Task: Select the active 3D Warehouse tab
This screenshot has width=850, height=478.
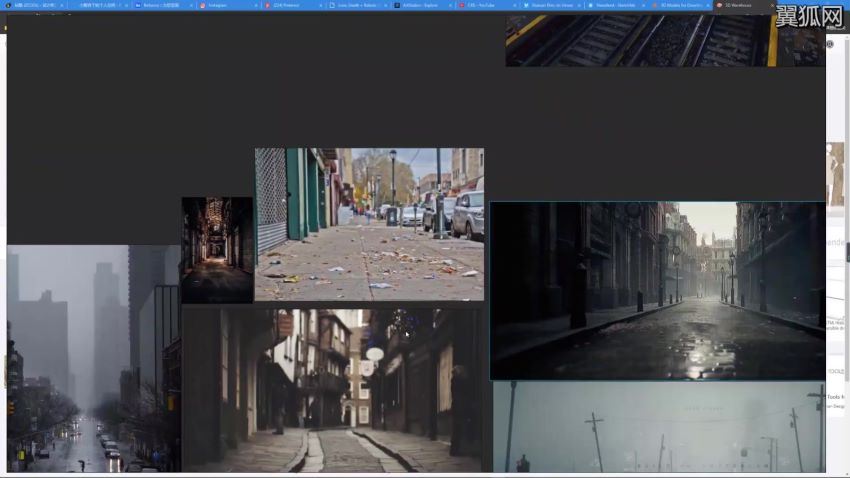Action: (740, 5)
